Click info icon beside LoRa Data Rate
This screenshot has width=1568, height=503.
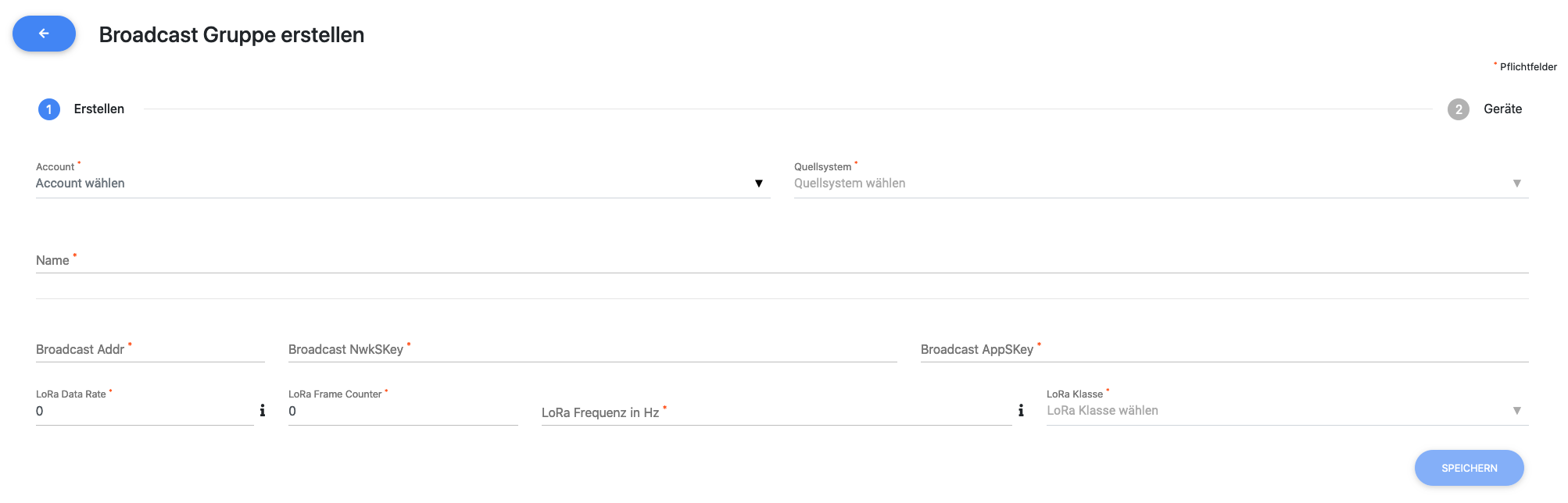coord(263,410)
